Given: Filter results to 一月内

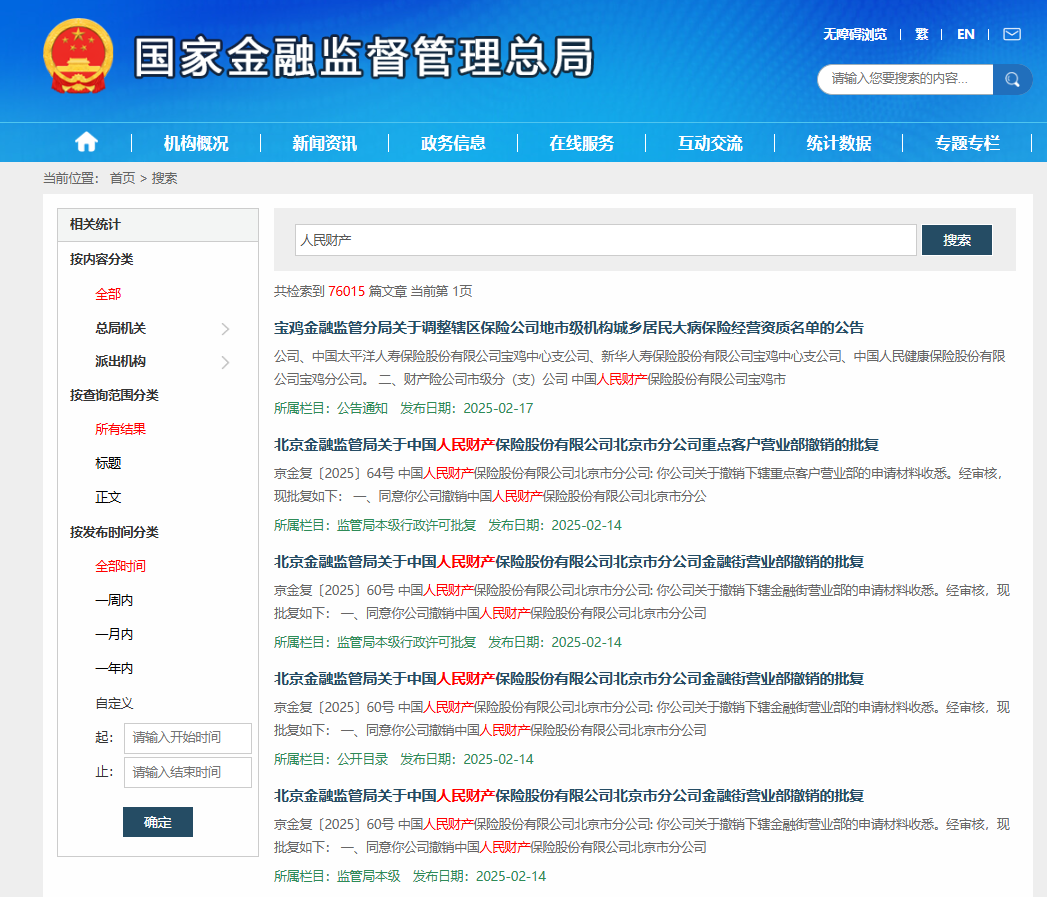Looking at the screenshot, I should click(114, 634).
